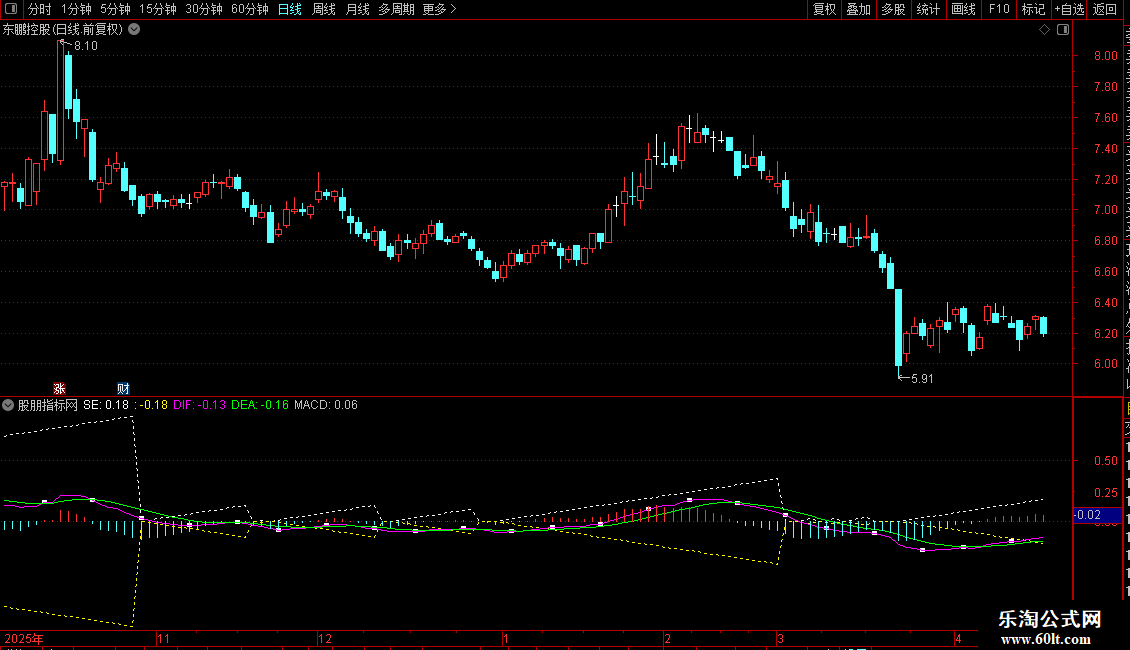This screenshot has height=650, width=1130.
Task: Click the 0.50 indicator axis label
Action: pos(1105,461)
